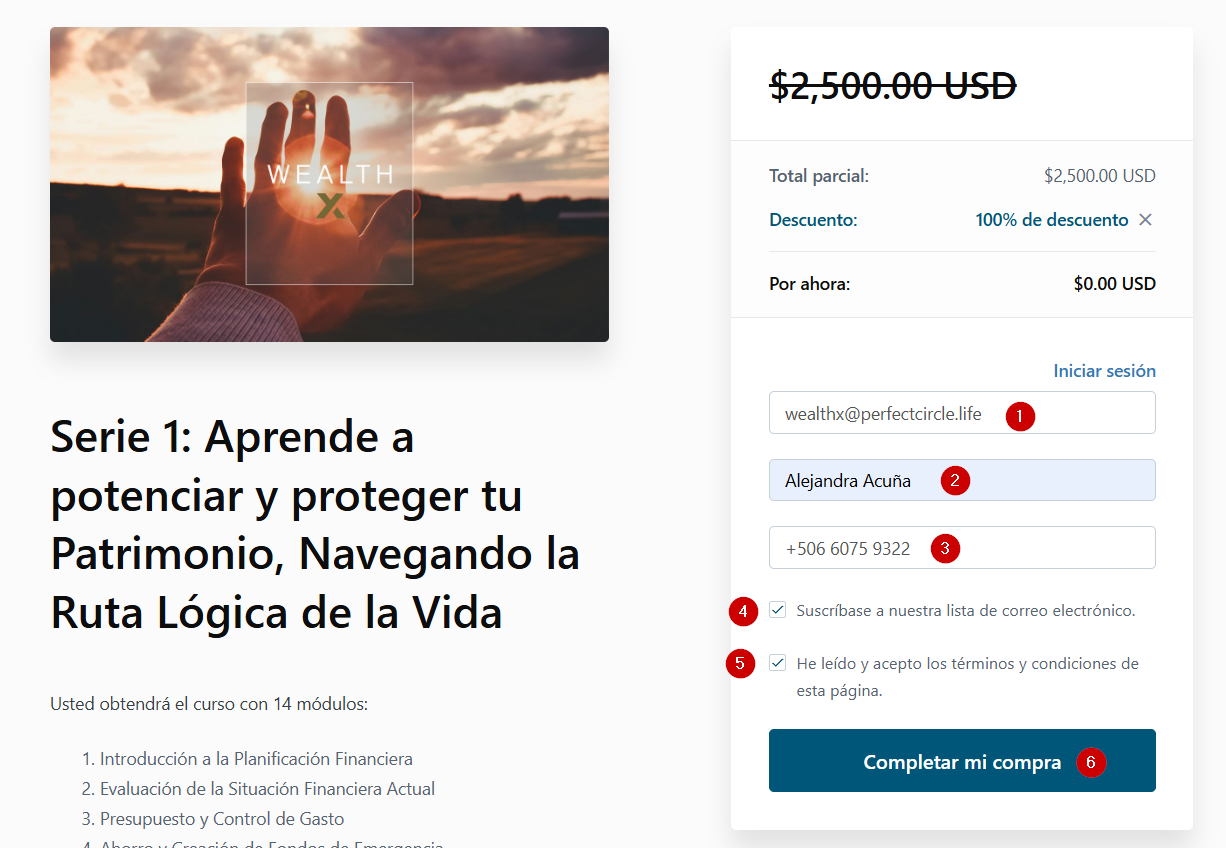Click red badge number 6 on the purchase button
The image size is (1226, 848).
1091,763
